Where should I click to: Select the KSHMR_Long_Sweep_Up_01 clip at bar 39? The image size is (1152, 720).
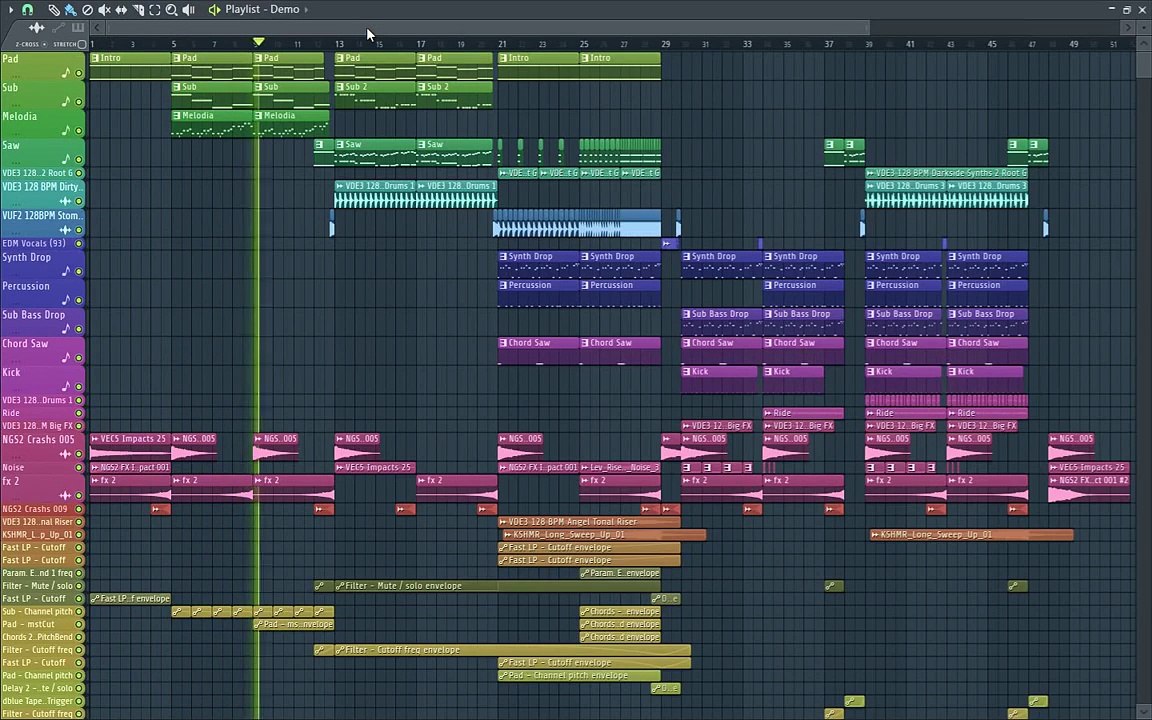[x=971, y=535]
